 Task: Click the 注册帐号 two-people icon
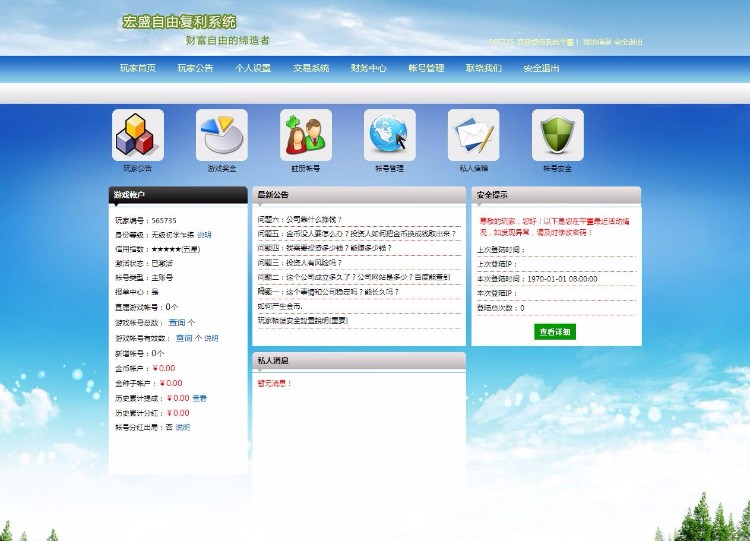(306, 135)
